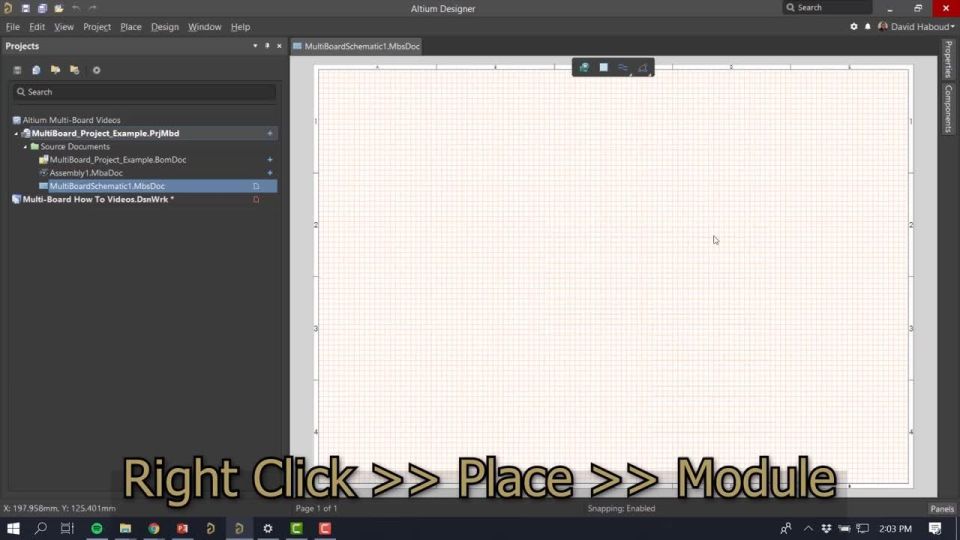Collapse the MultiBoard_Project_Example.PrjMbd tree node
The image size is (960, 540).
click(x=17, y=133)
